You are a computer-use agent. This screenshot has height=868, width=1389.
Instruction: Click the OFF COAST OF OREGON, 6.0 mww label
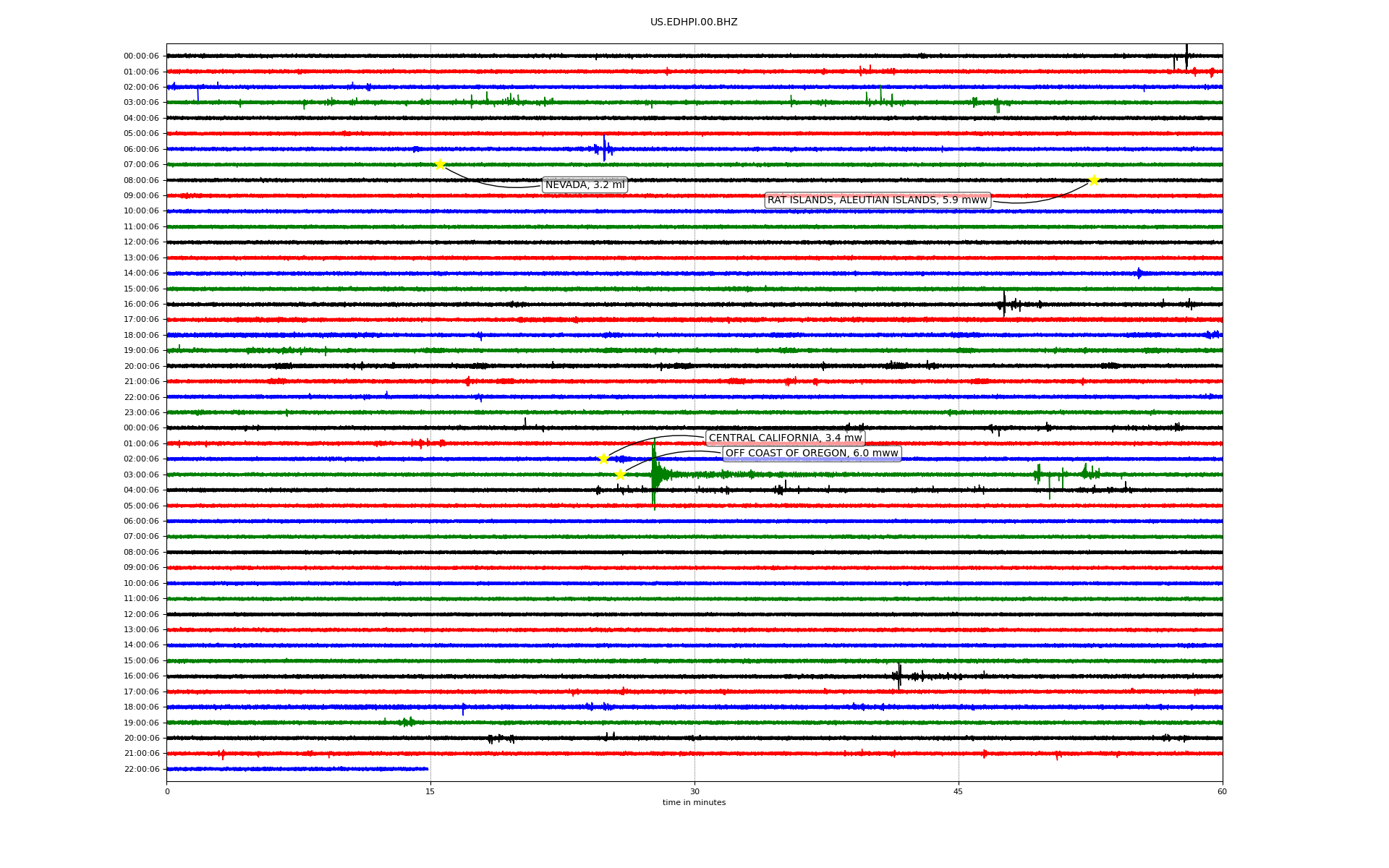point(812,454)
